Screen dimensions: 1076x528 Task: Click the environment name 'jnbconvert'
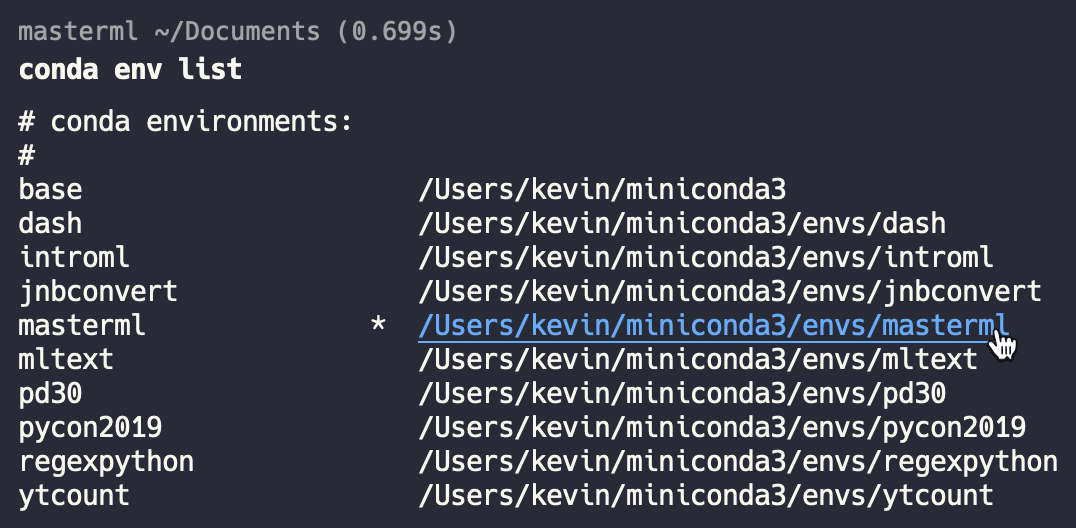click(x=98, y=291)
